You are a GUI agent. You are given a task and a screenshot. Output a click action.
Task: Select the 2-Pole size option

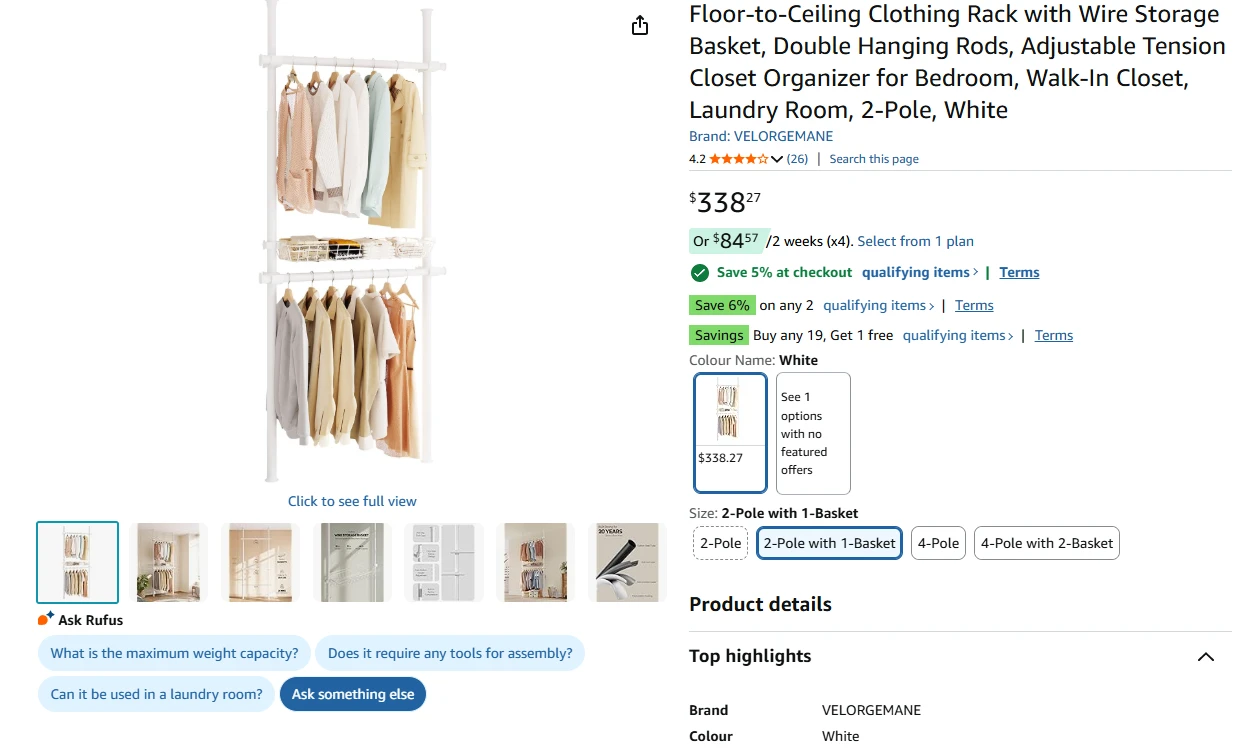720,543
